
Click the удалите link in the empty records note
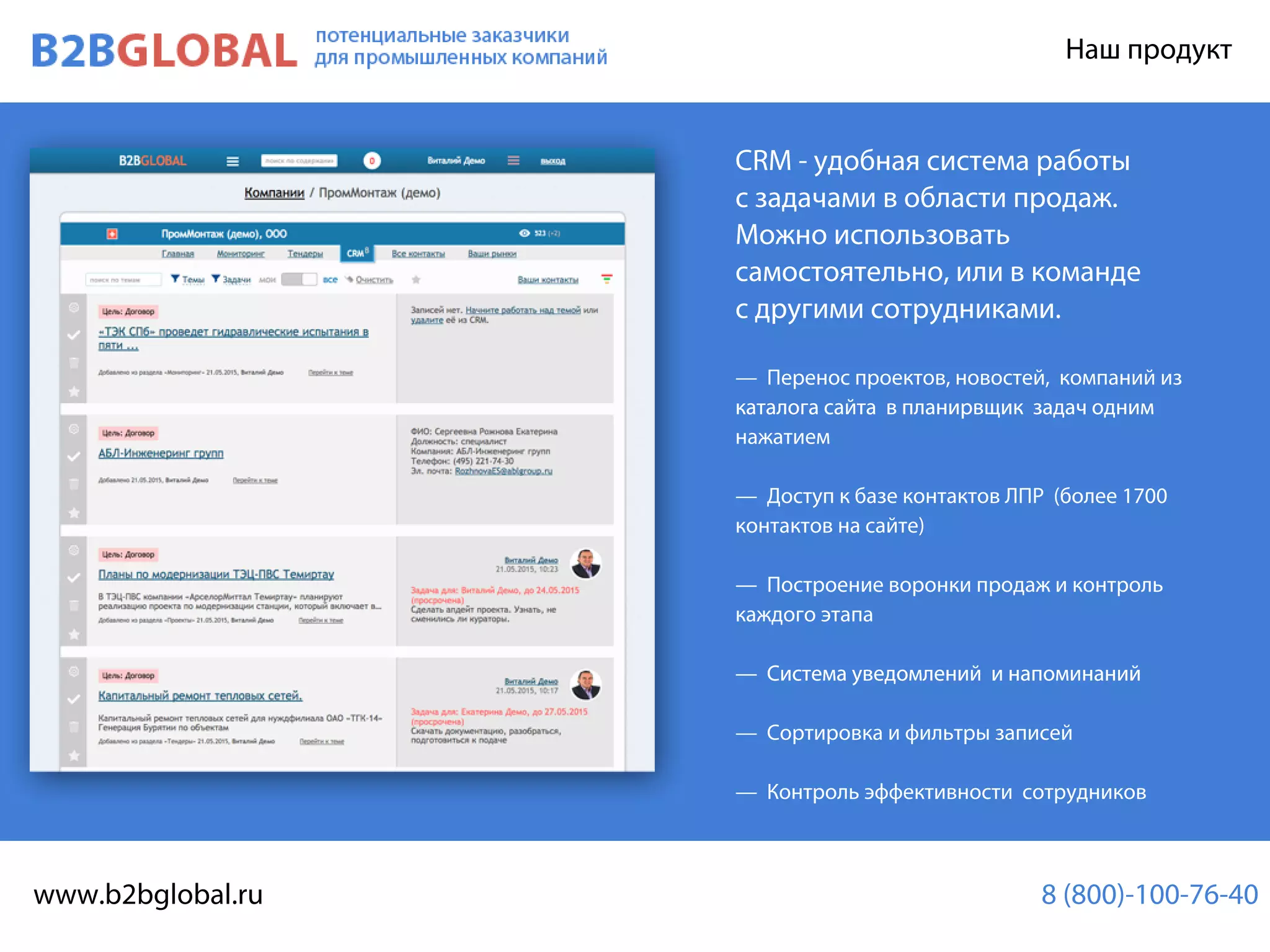(427, 320)
